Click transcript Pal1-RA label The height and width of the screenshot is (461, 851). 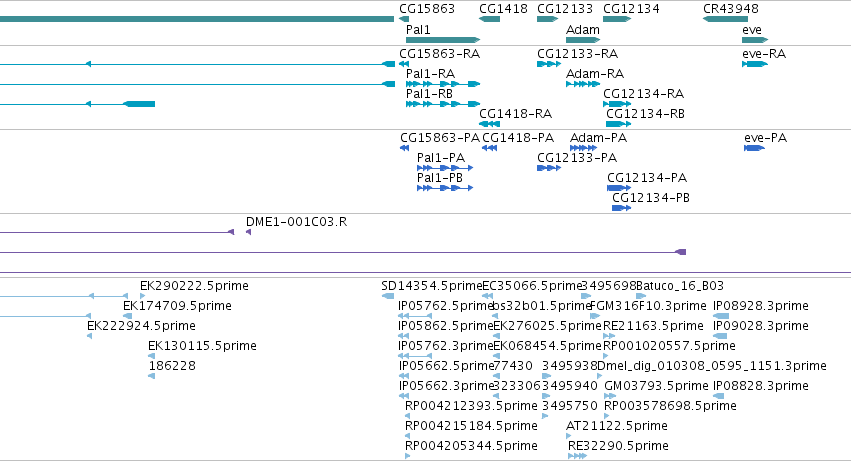[x=430, y=74]
